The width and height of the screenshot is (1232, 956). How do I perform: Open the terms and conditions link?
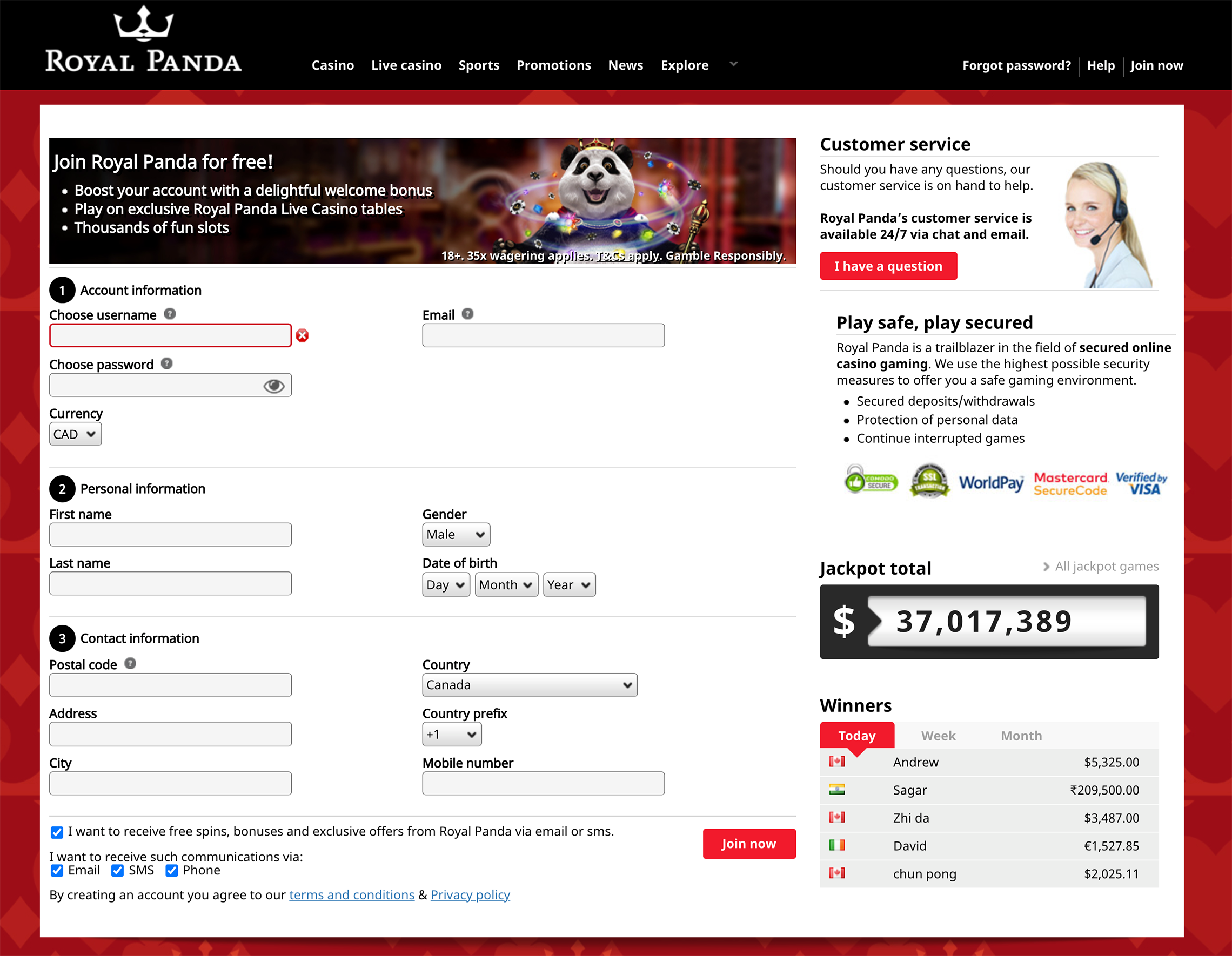point(352,895)
